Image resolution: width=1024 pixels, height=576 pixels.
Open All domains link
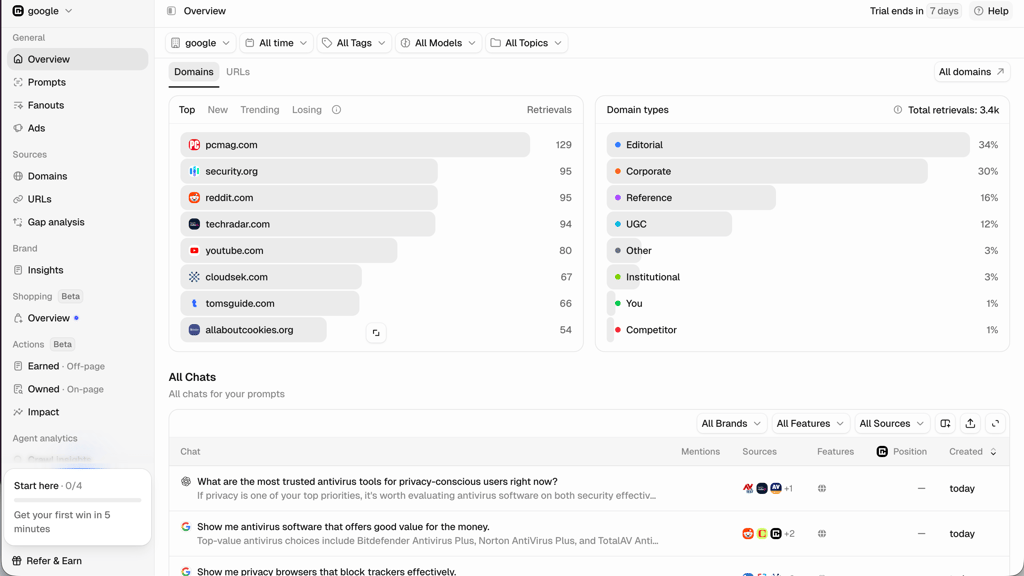[x=972, y=72]
